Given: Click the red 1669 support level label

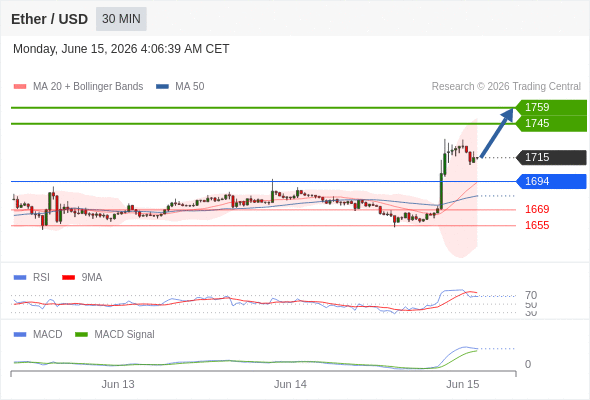Looking at the screenshot, I should pos(537,209).
